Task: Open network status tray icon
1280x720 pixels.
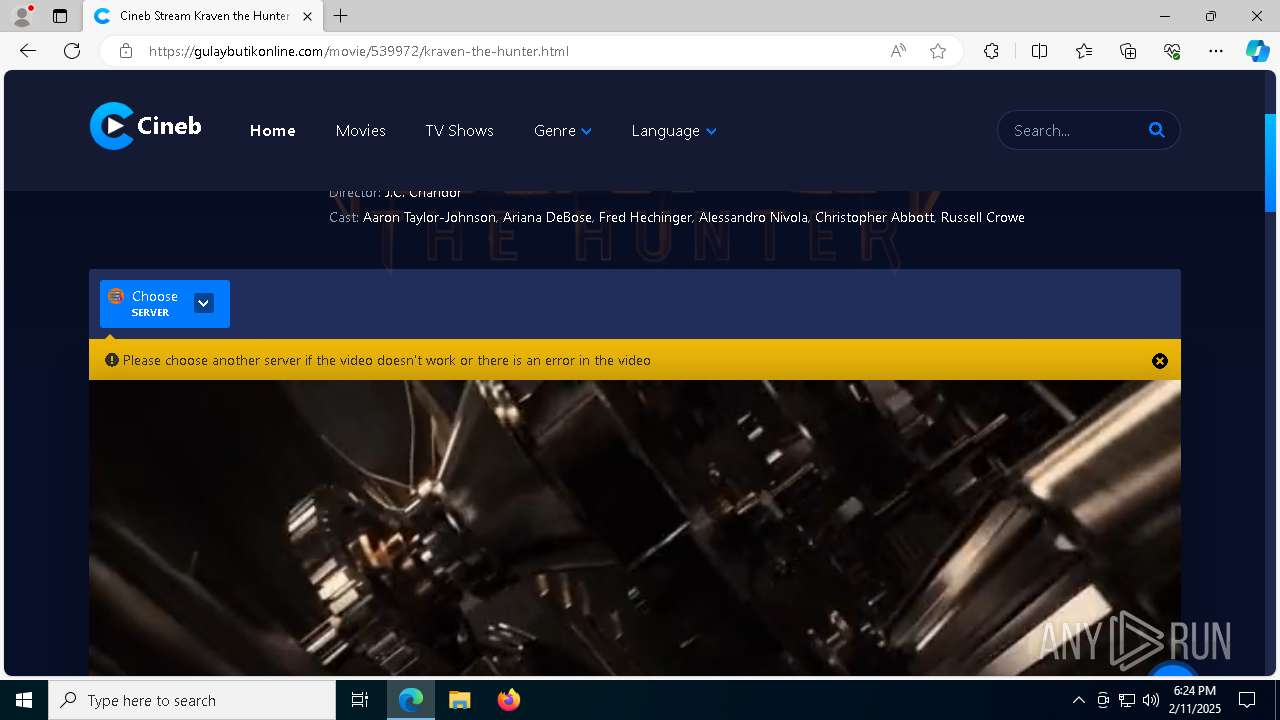Action: [1127, 700]
